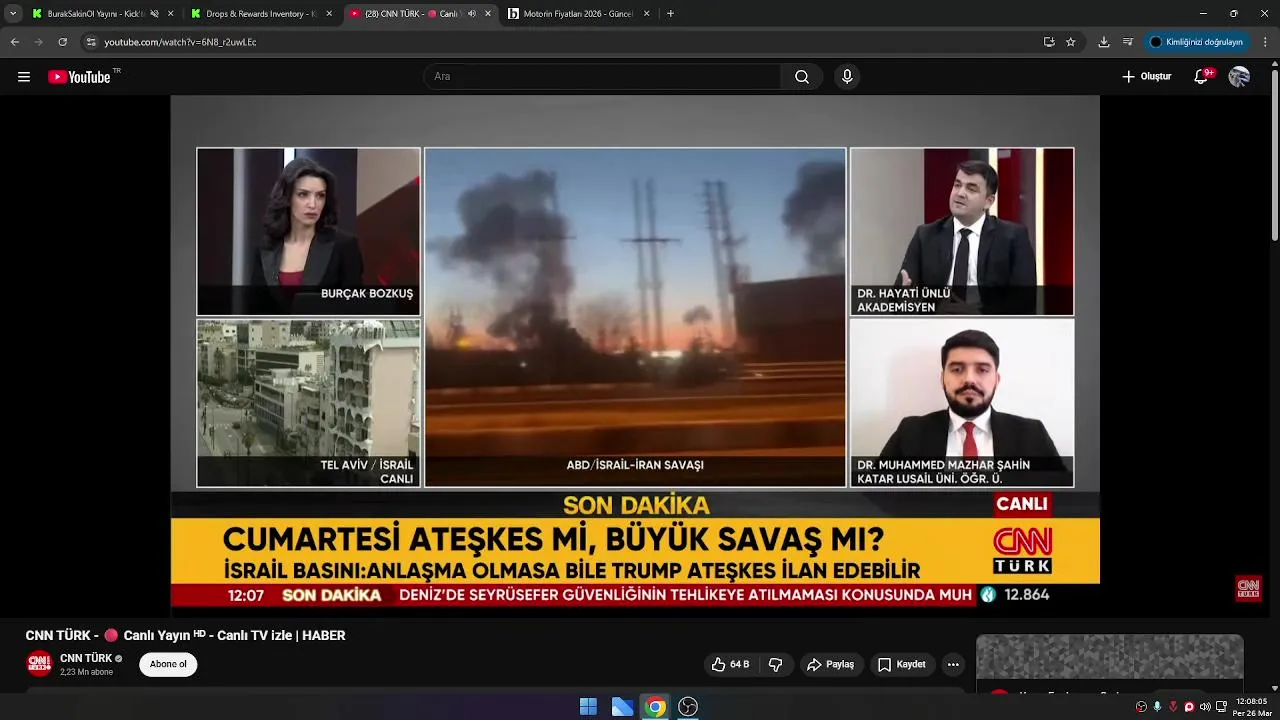Install app via address bar icon
This screenshot has height=720, width=1280.
click(x=1049, y=42)
